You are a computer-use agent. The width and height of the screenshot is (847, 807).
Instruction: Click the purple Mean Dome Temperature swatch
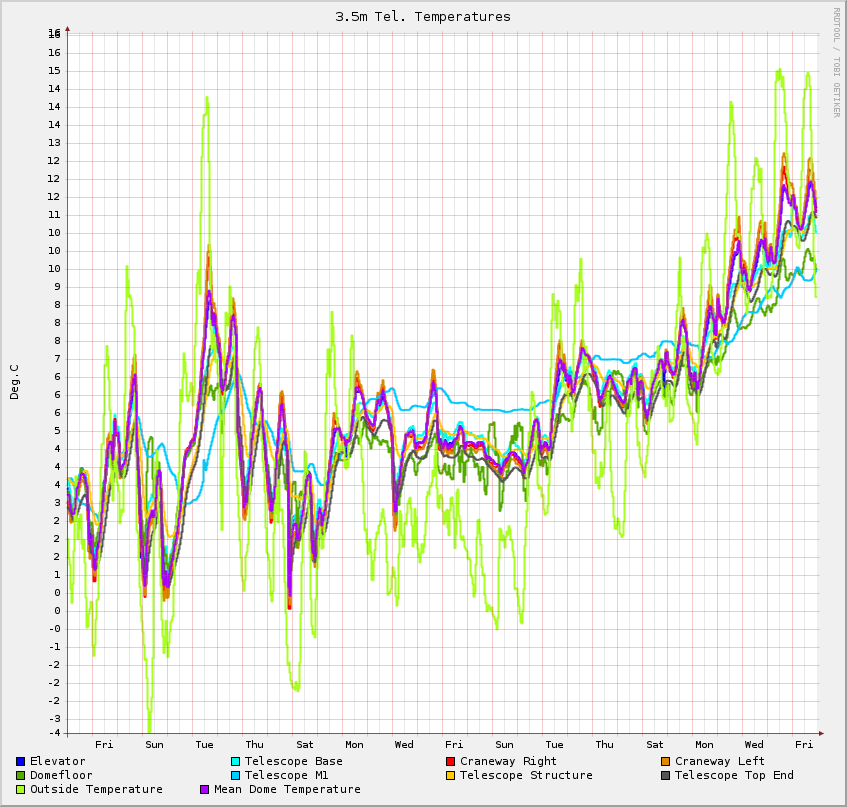(205, 790)
